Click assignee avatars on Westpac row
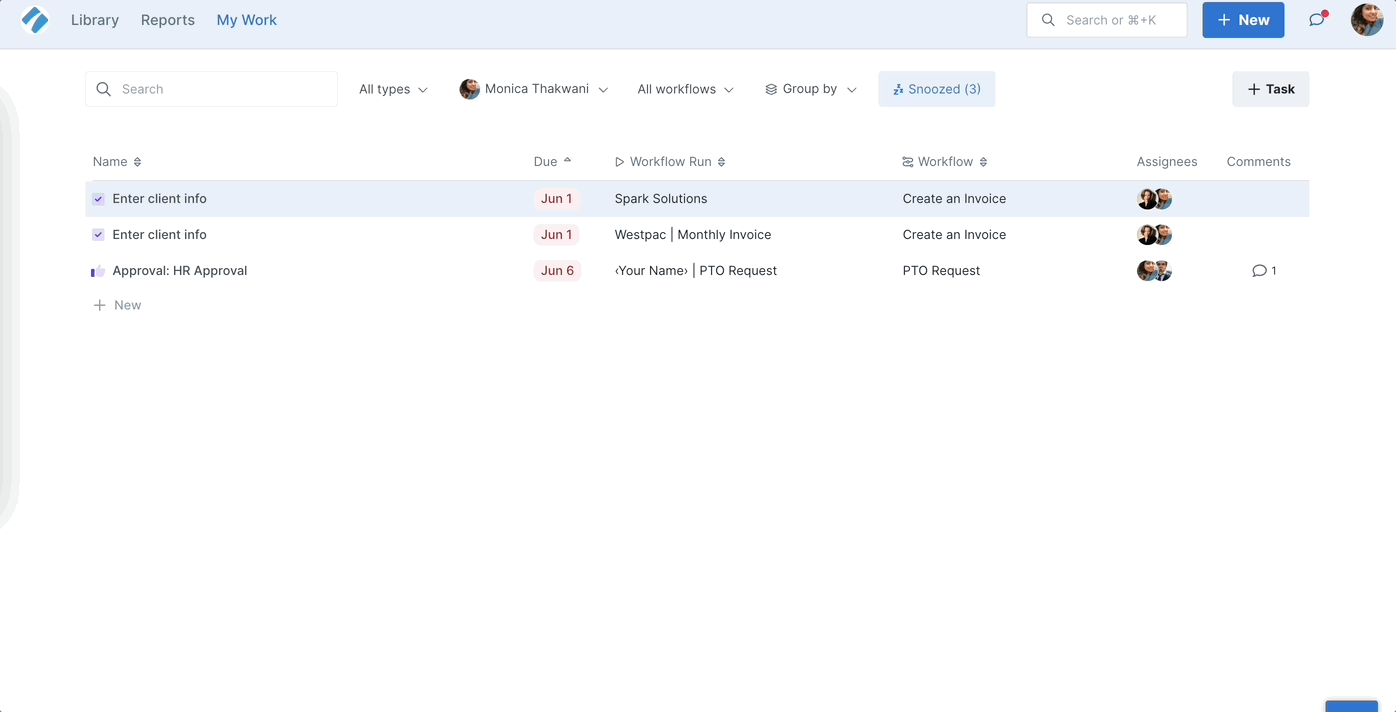 1154,235
